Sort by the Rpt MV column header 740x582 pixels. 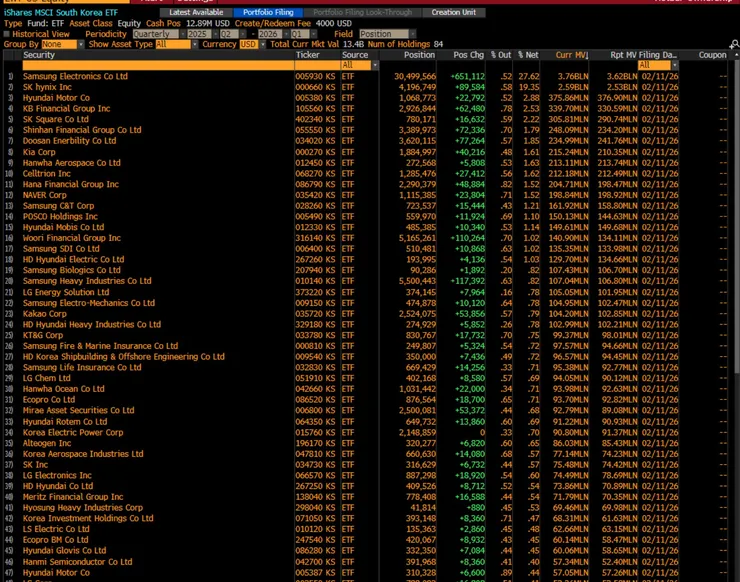623,55
